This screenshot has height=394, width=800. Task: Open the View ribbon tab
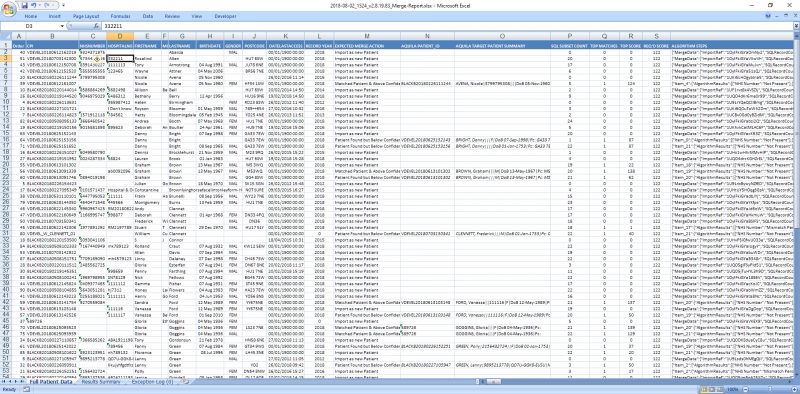click(196, 16)
